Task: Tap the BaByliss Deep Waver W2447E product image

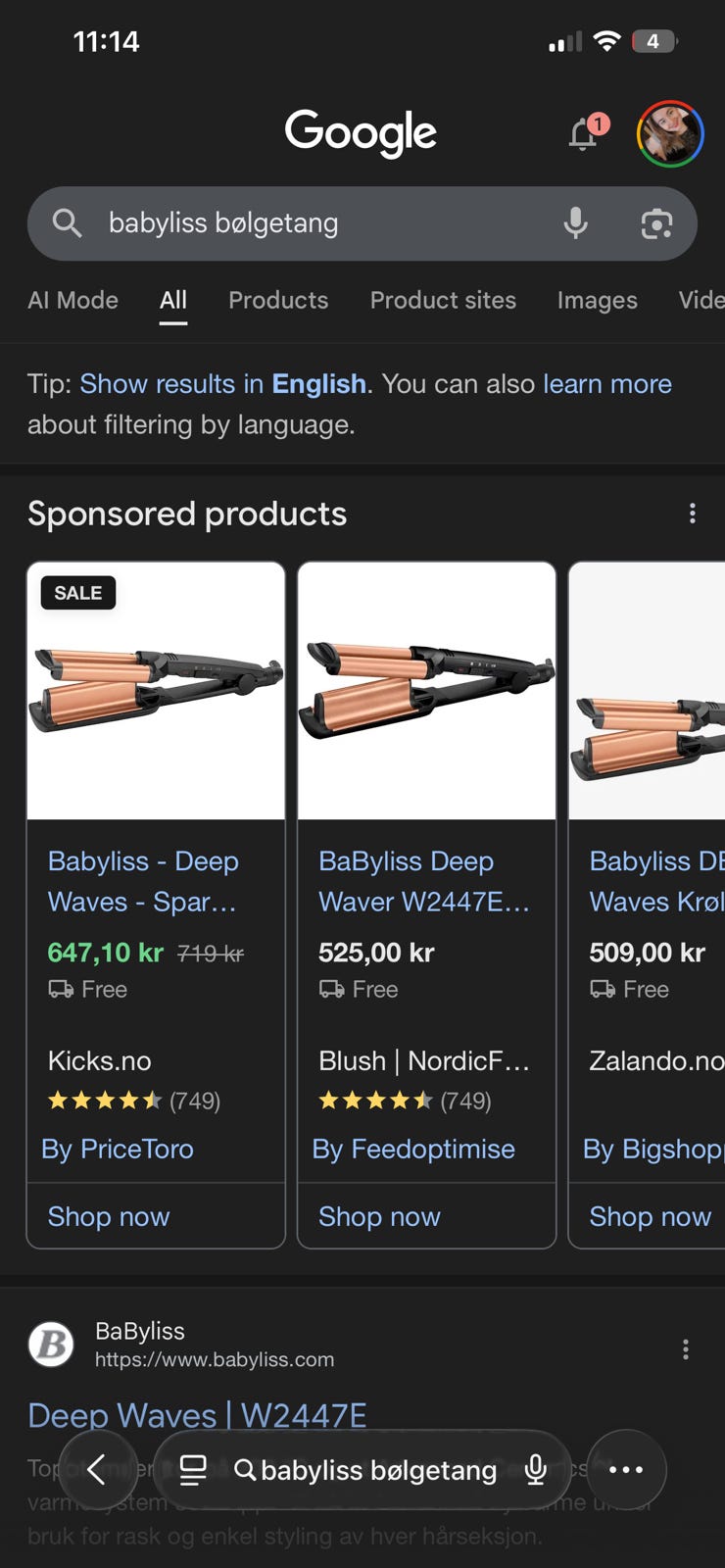Action: 426,691
